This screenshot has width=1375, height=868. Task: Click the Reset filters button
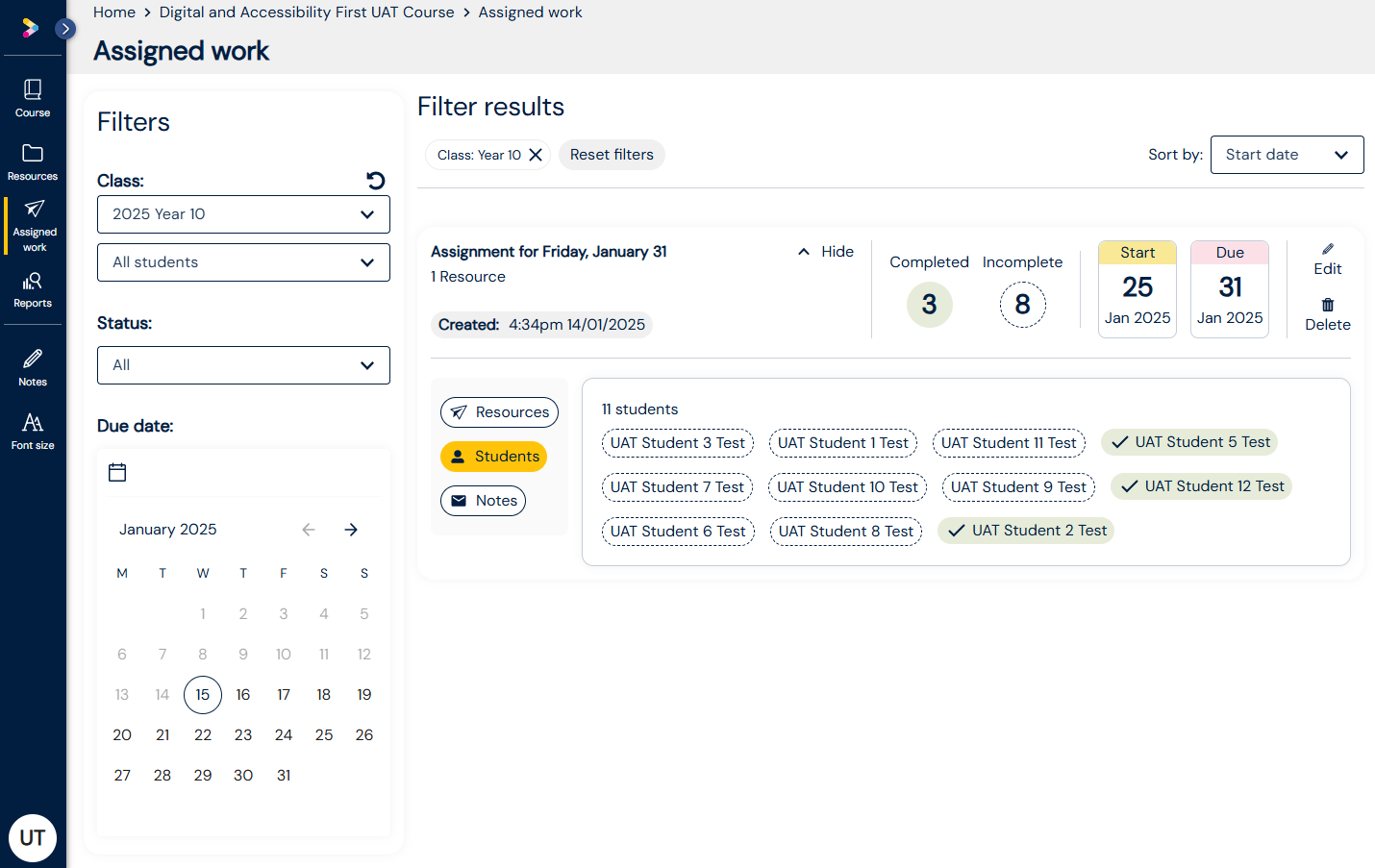[612, 155]
